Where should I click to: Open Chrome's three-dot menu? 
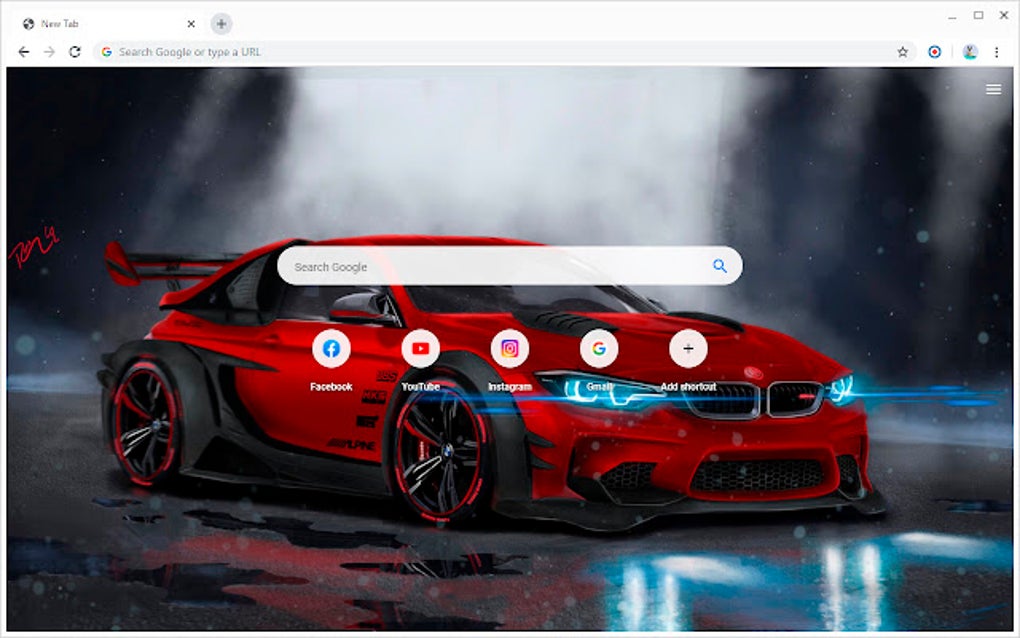[996, 52]
